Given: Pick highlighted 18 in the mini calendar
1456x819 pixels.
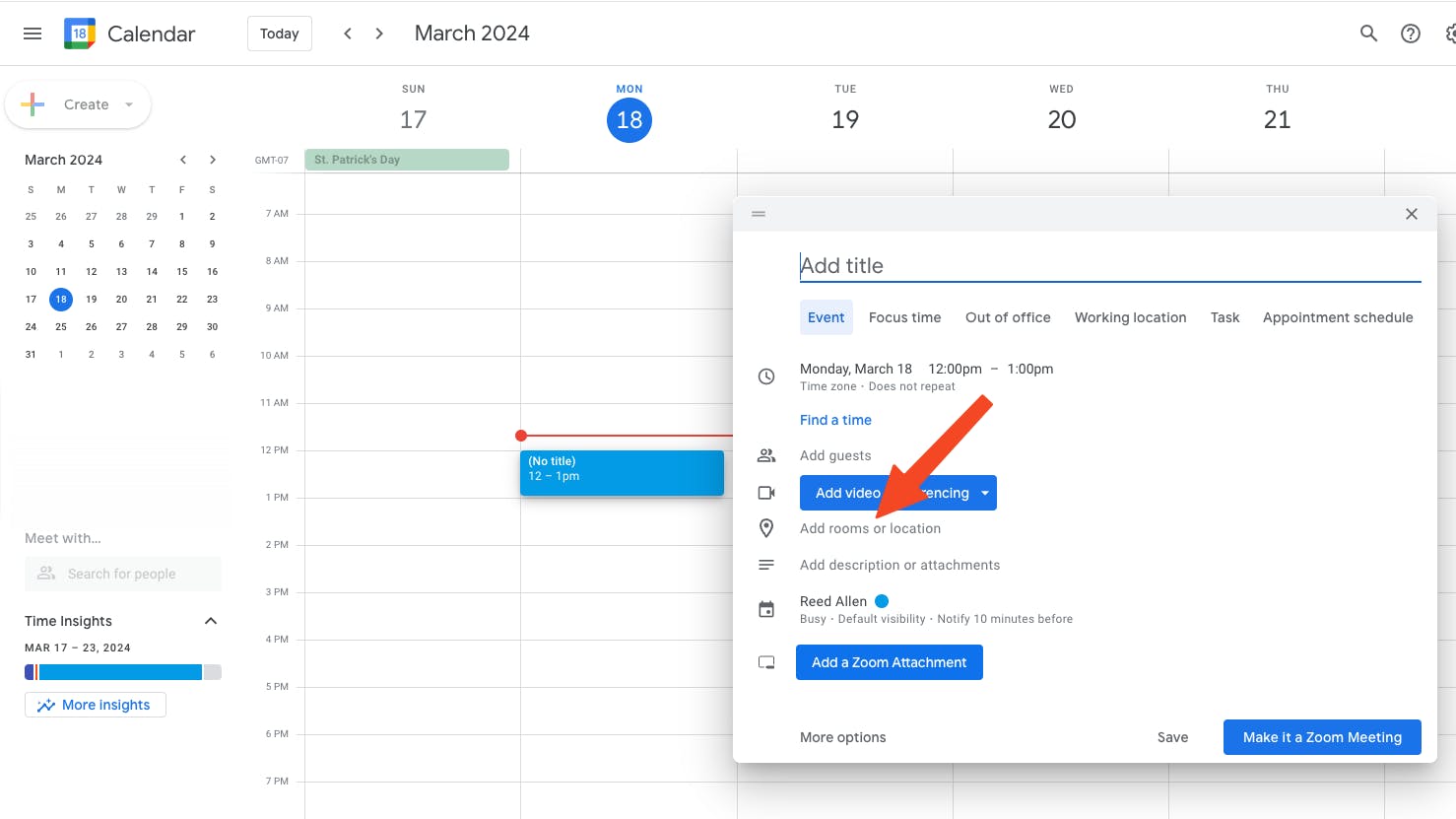Looking at the screenshot, I should tap(61, 299).
